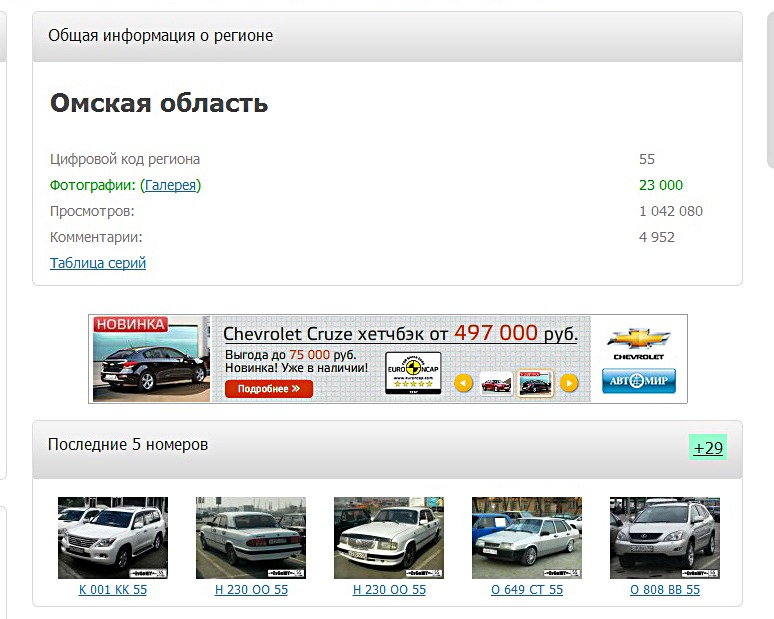Open the front-view white Volga thumbnail
The height and width of the screenshot is (619, 774).
[x=389, y=537]
